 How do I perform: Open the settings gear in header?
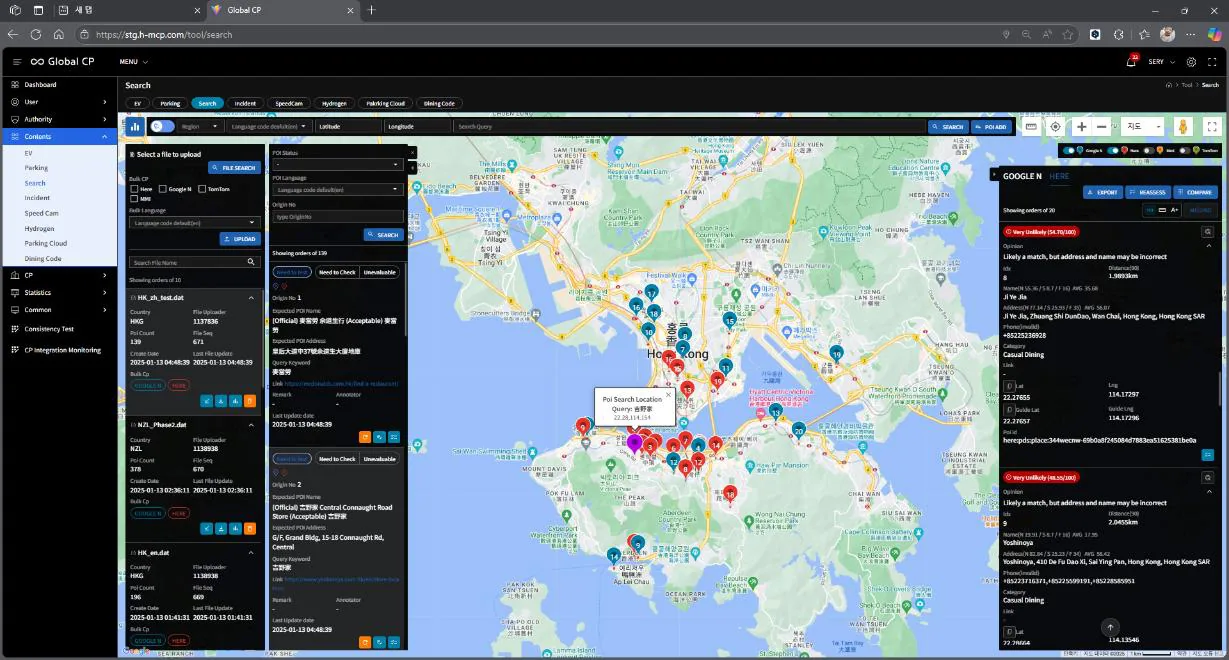click(1191, 62)
